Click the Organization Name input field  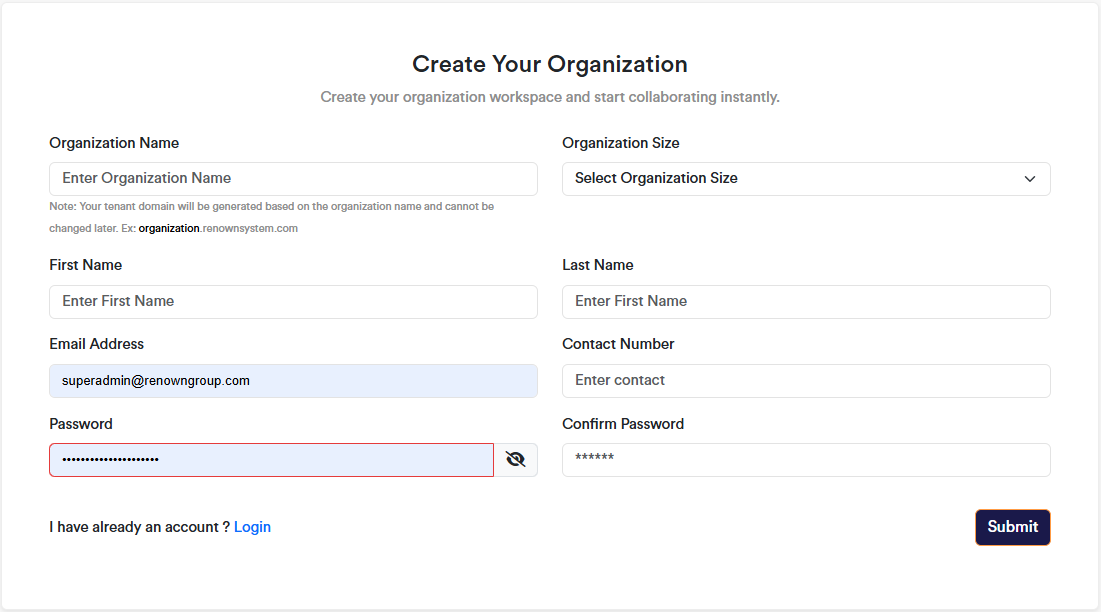[x=293, y=179]
